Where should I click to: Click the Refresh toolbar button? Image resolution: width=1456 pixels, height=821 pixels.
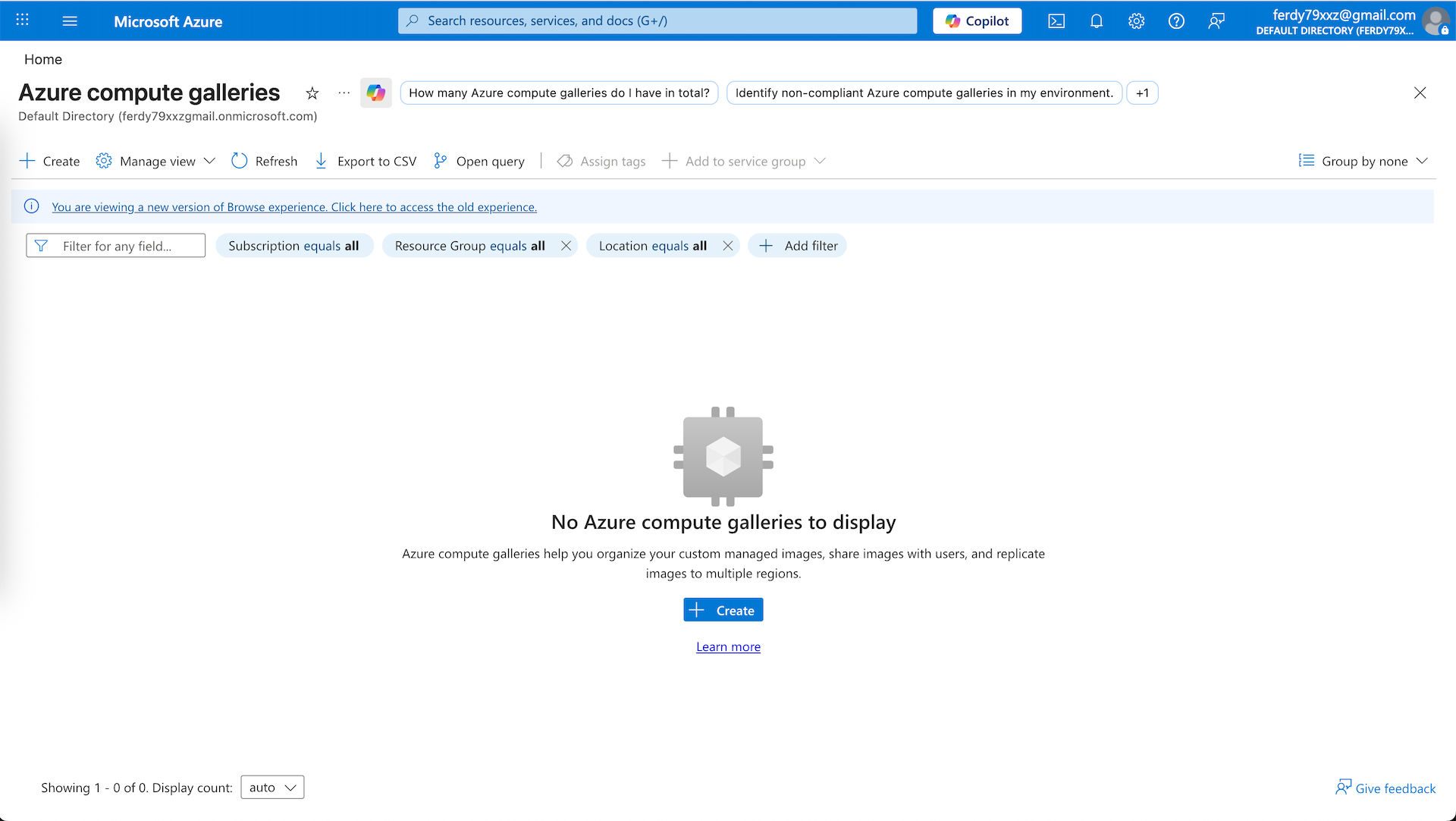(265, 161)
